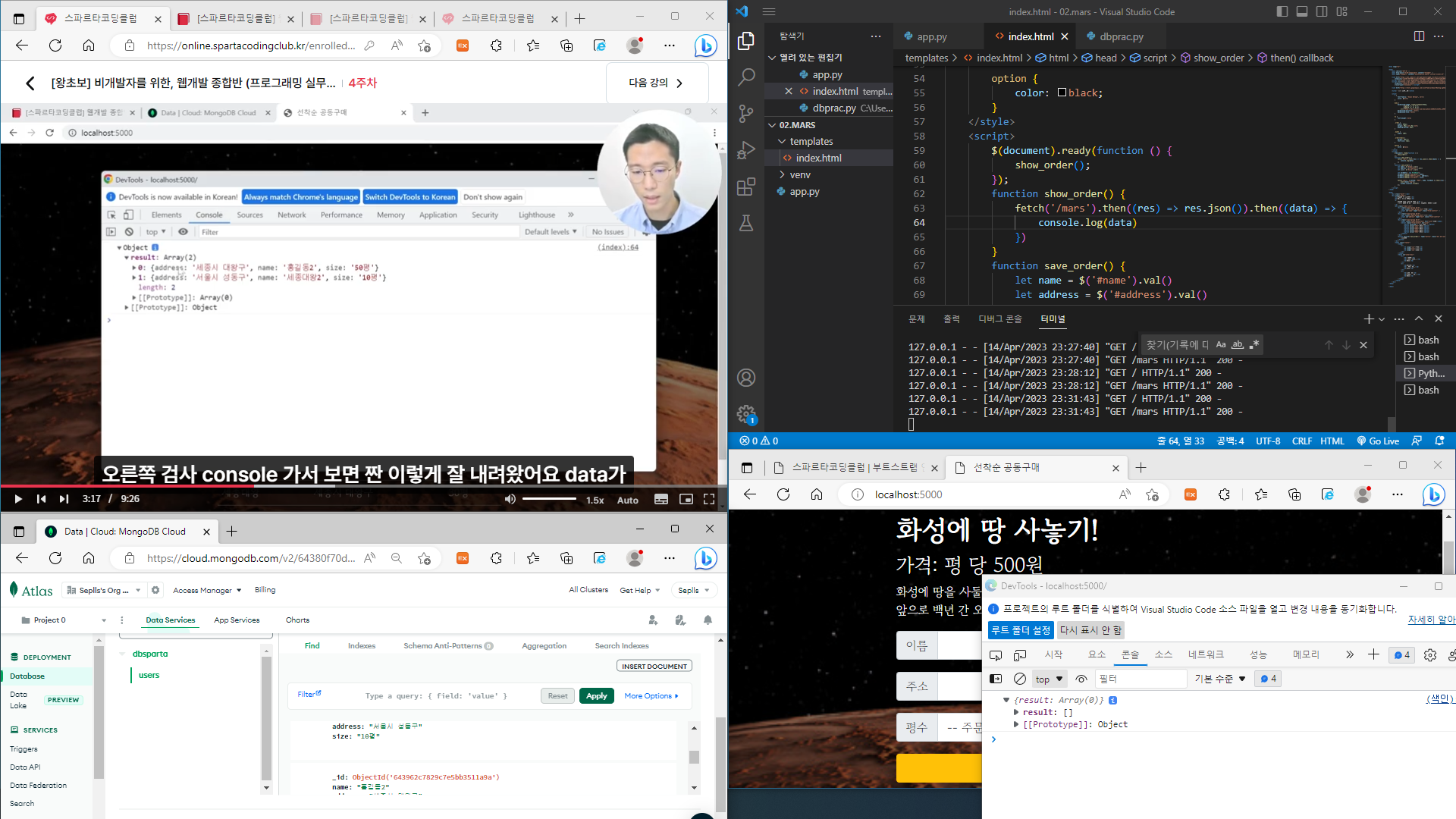1456x819 pixels.
Task: Click 루트 폴더 설정 button
Action: pyautogui.click(x=1021, y=630)
